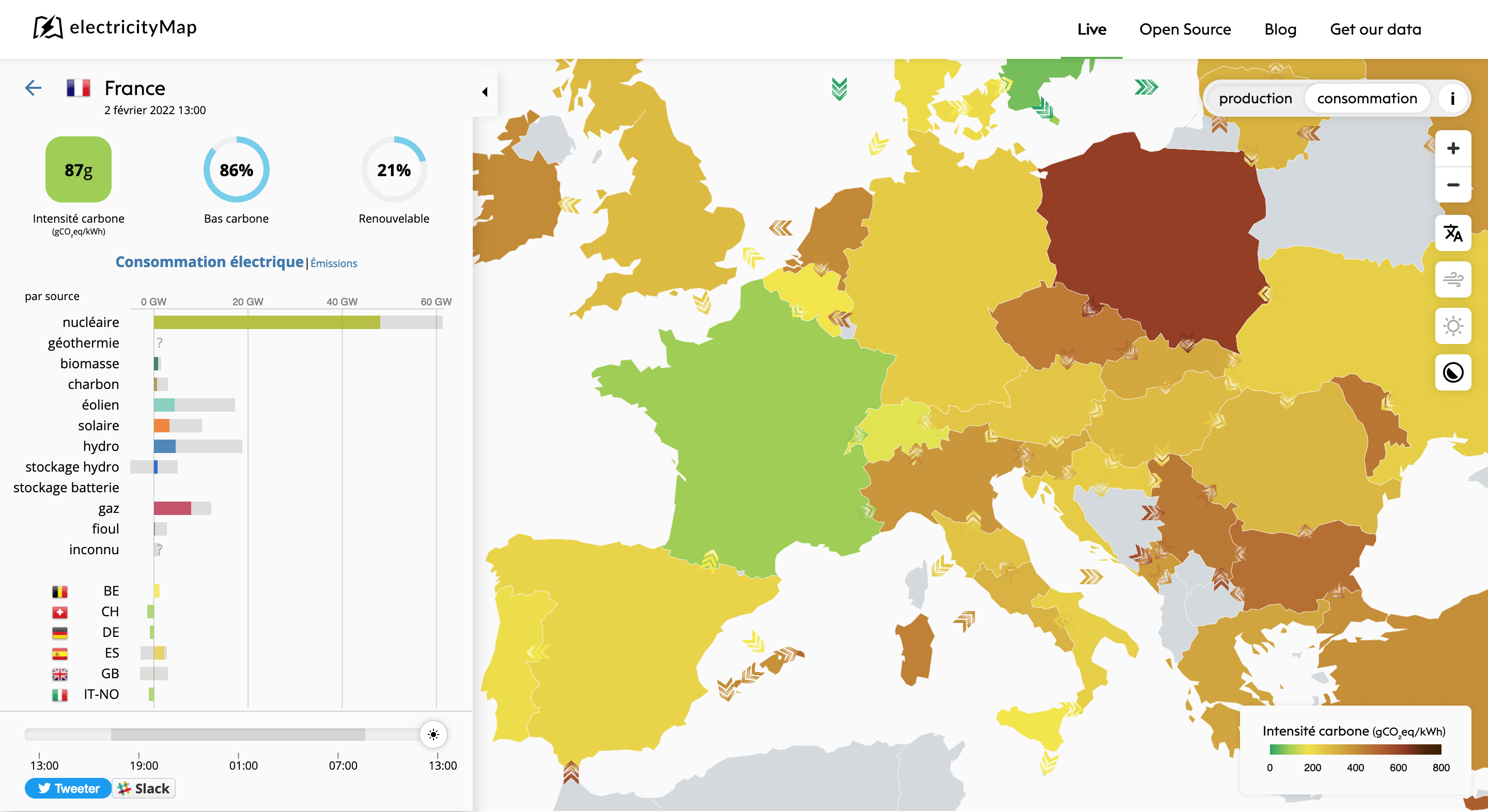Image resolution: width=1488 pixels, height=812 pixels.
Task: Click the carbon intensity color legend bar
Action: pyautogui.click(x=1355, y=749)
